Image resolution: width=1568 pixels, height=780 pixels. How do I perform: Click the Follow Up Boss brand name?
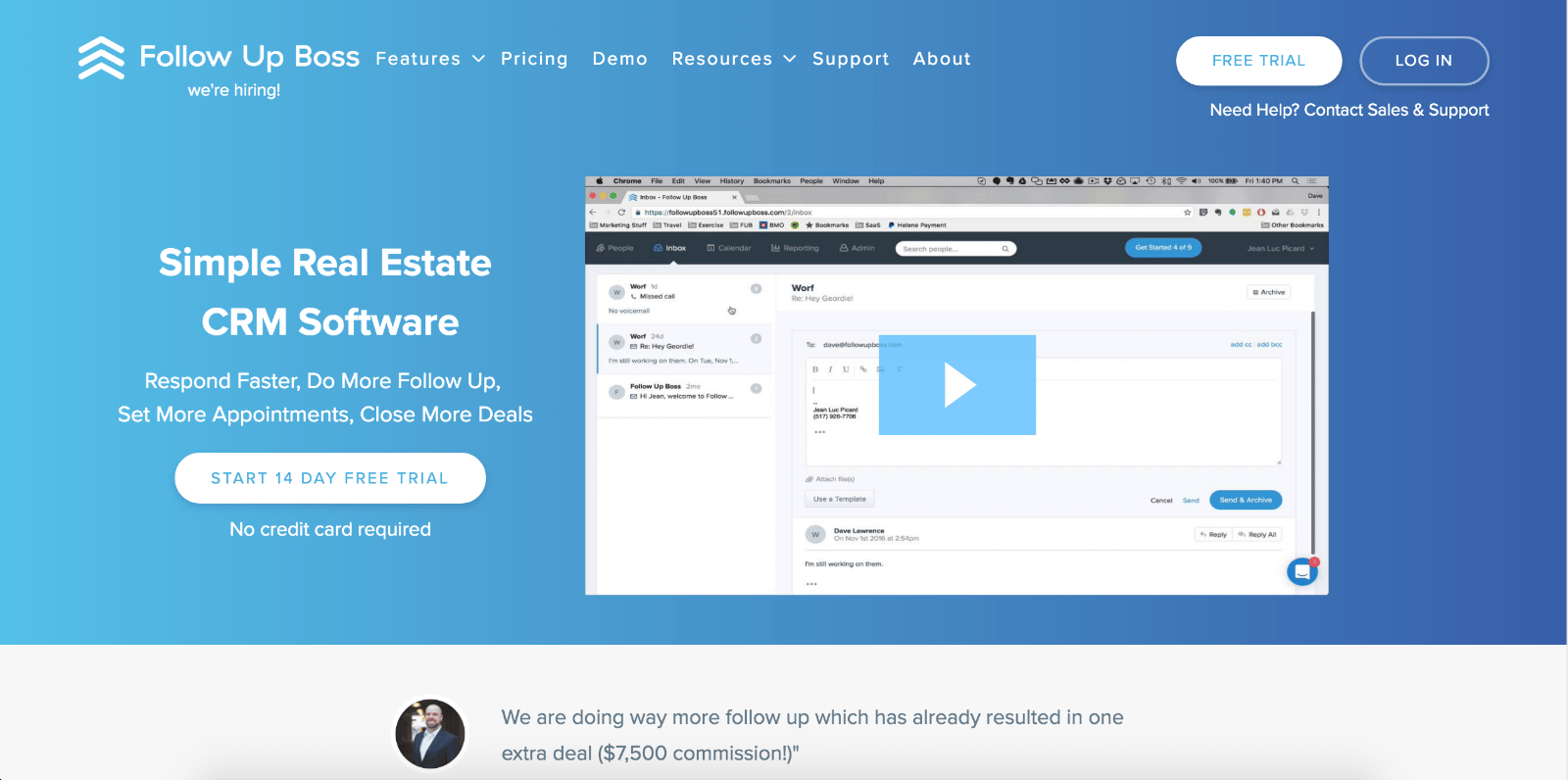pos(249,57)
